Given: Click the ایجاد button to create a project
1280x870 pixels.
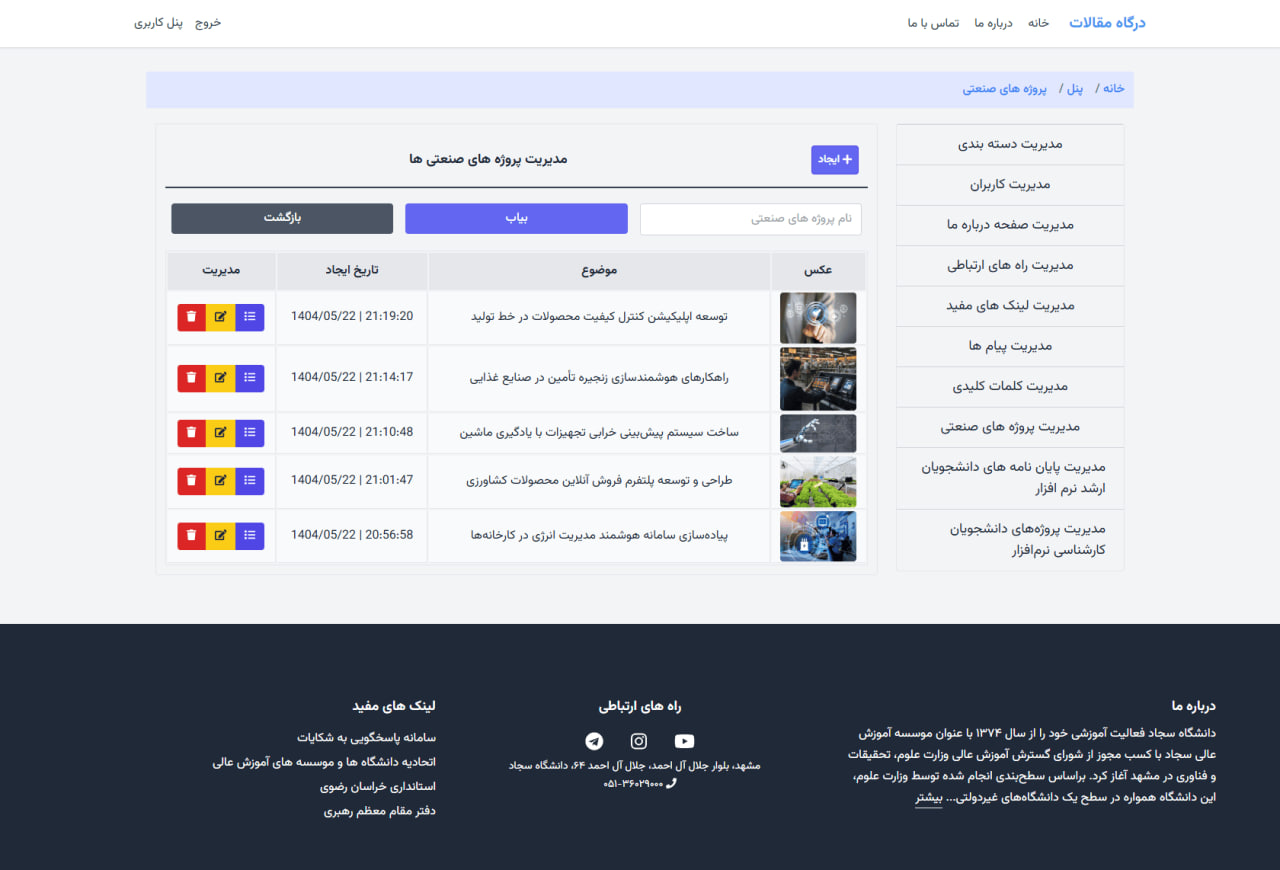Looking at the screenshot, I should tap(834, 159).
